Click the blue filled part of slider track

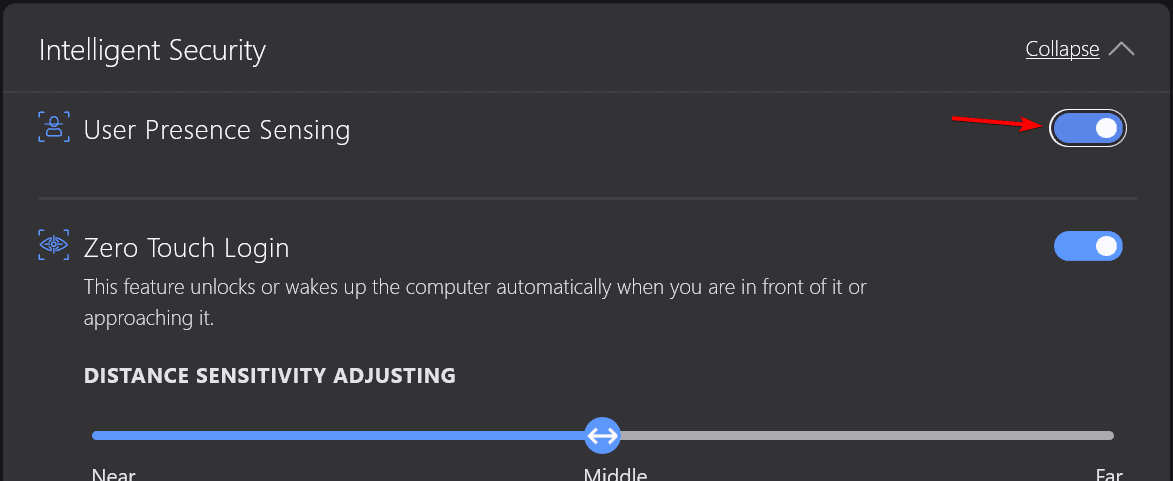[x=338, y=435]
